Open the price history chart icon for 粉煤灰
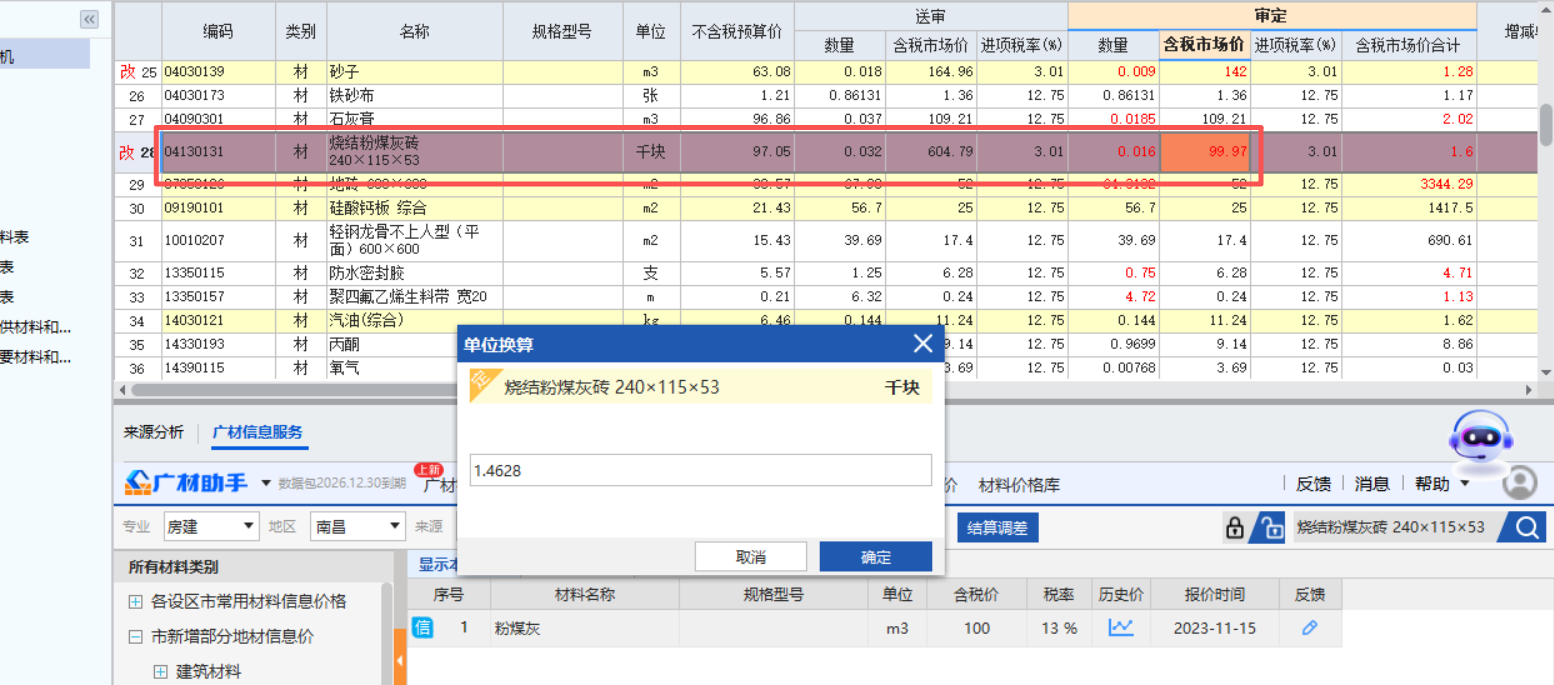1554x685 pixels. (1120, 628)
